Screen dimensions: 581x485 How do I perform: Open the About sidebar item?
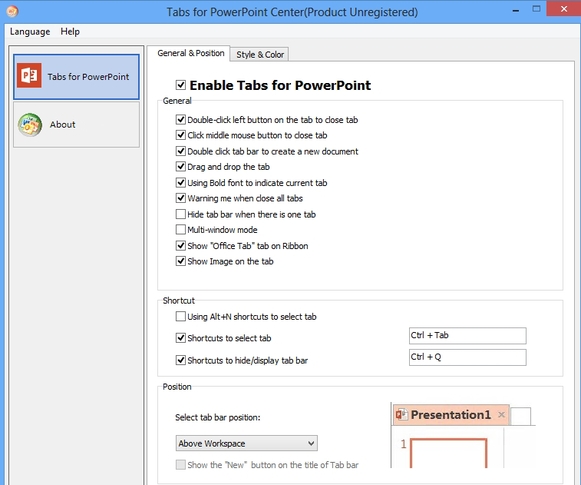coord(76,125)
